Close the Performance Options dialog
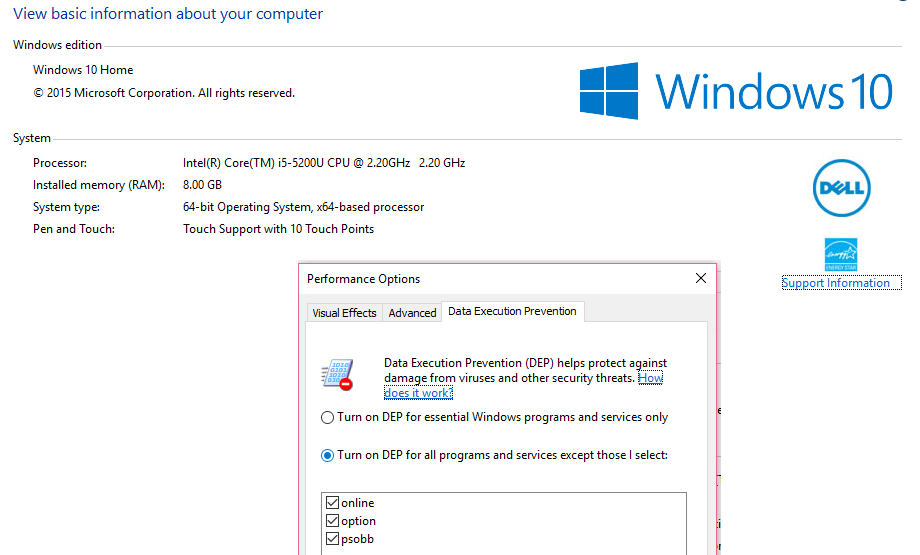Image resolution: width=920 pixels, height=555 pixels. tap(701, 278)
